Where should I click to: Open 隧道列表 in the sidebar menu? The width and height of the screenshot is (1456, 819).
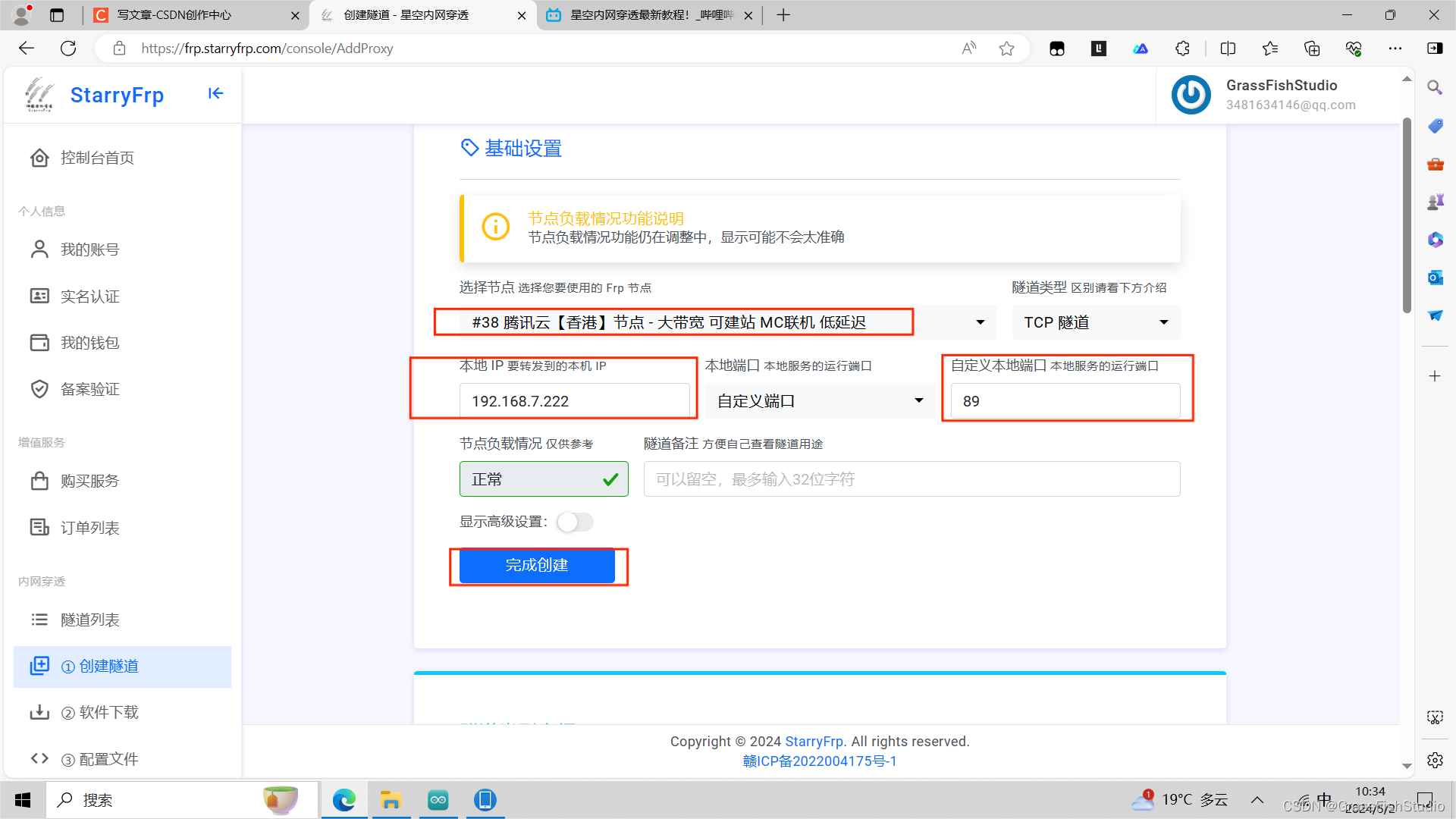click(x=89, y=620)
